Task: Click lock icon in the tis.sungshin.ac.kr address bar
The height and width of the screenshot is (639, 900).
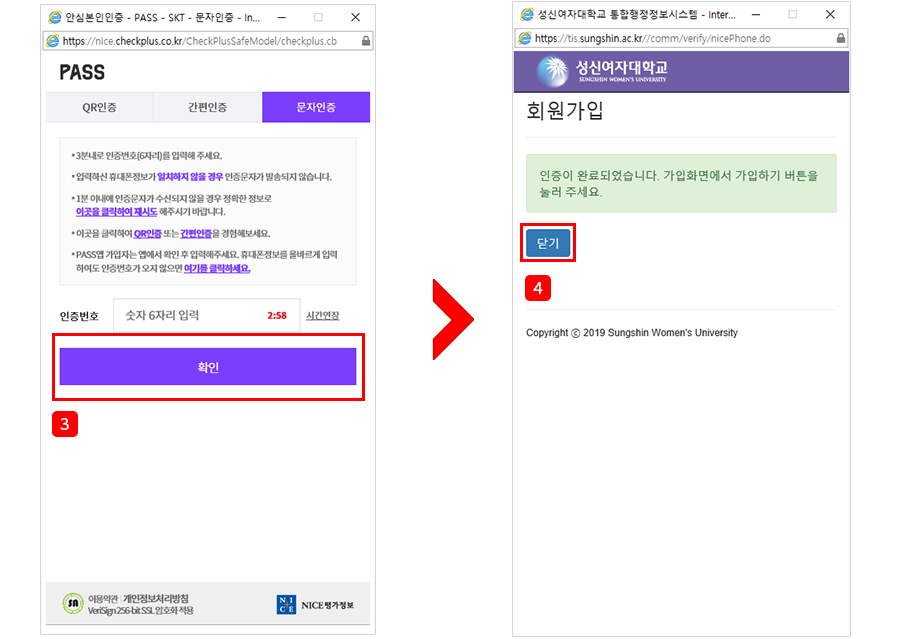Action: [840, 38]
